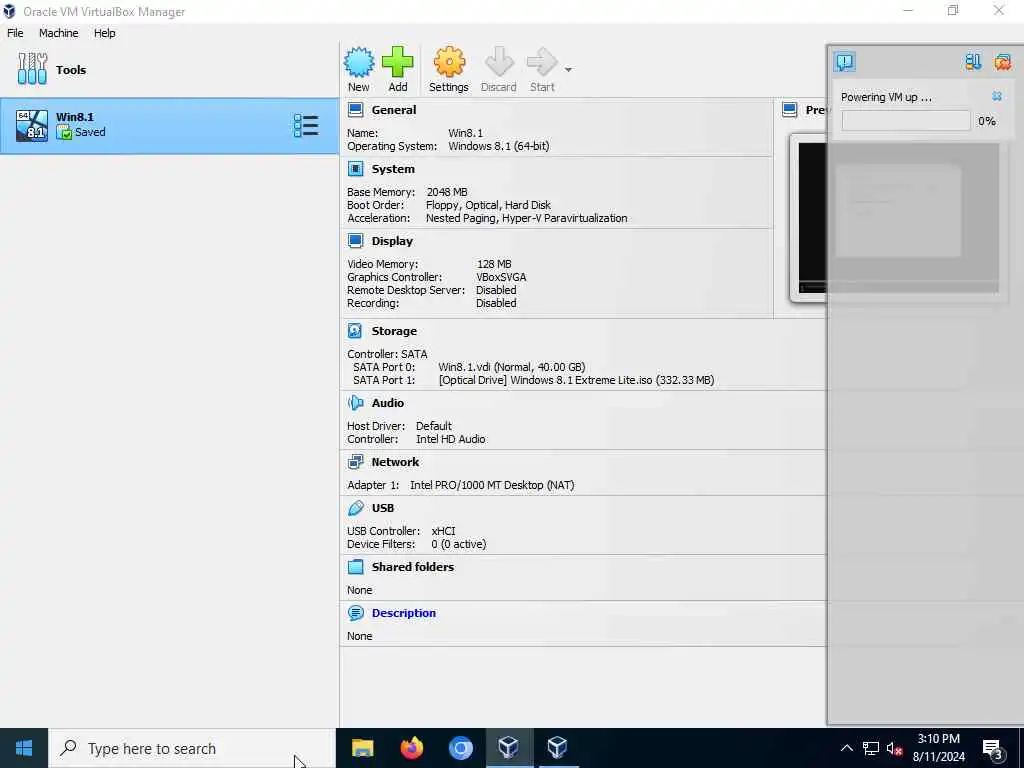Viewport: 1024px width, 768px height.
Task: Open General settings section header
Action: point(394,110)
